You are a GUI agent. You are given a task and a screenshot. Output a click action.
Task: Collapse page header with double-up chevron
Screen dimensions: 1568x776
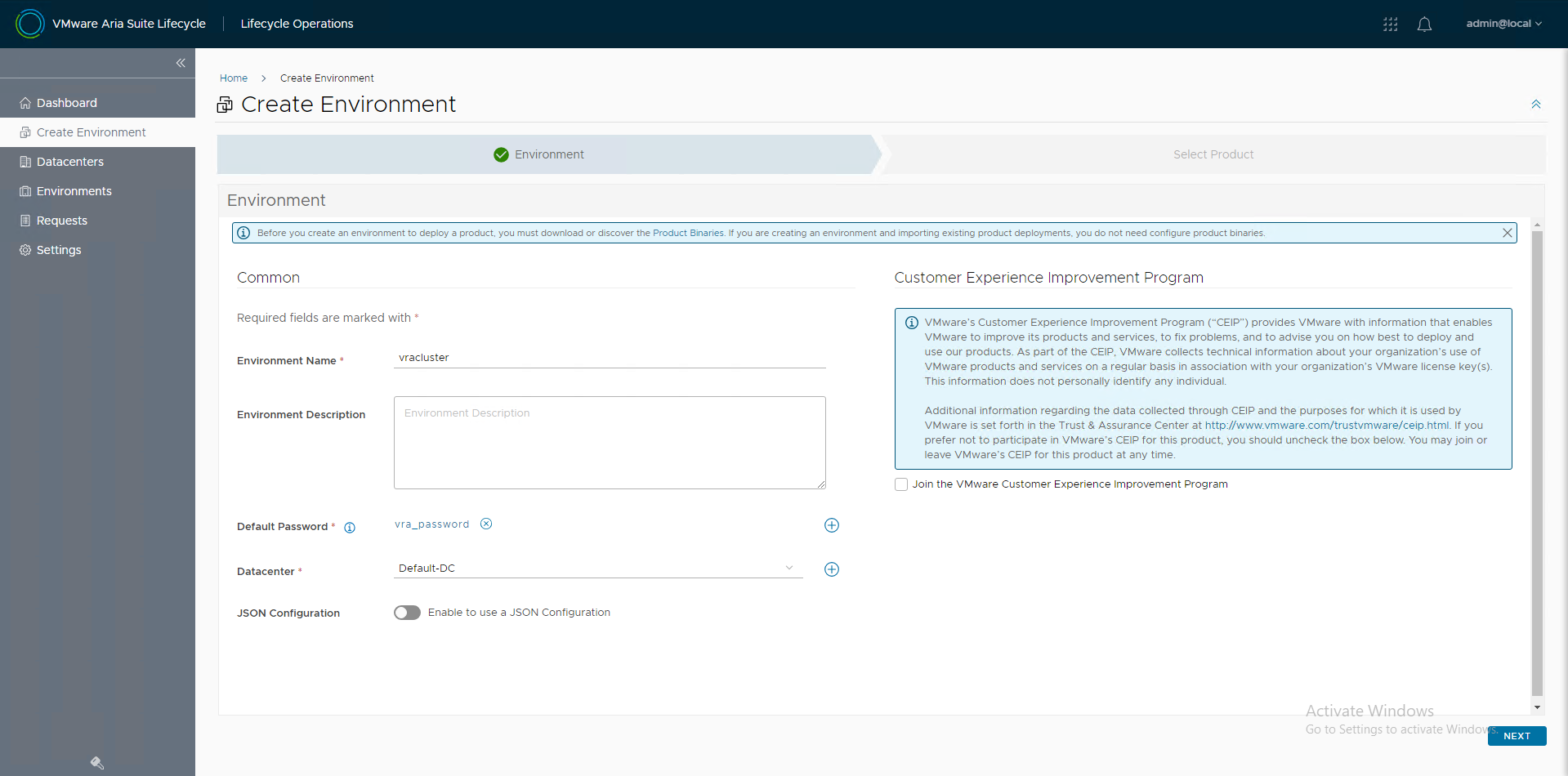click(1536, 104)
